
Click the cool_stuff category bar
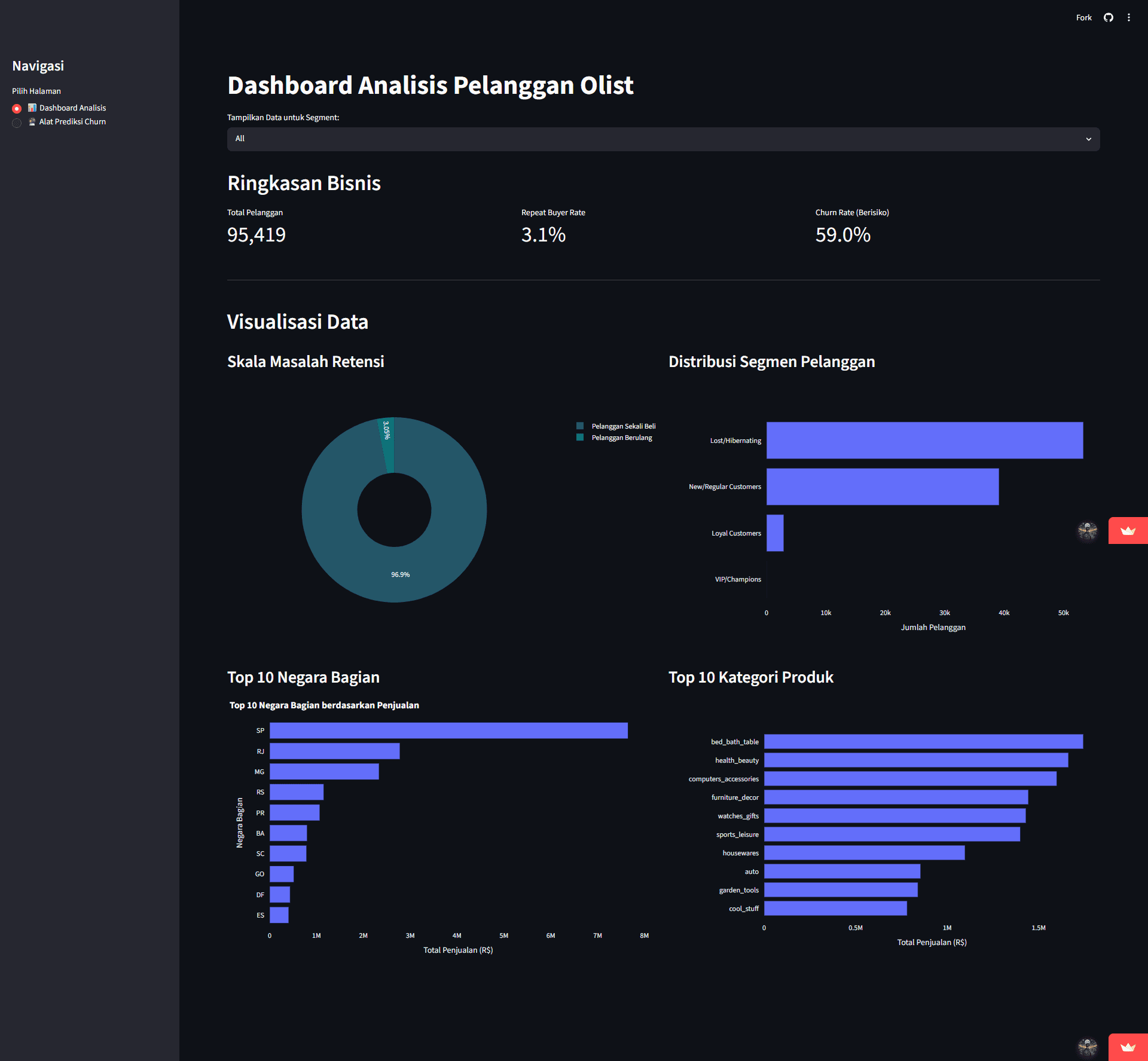click(835, 909)
